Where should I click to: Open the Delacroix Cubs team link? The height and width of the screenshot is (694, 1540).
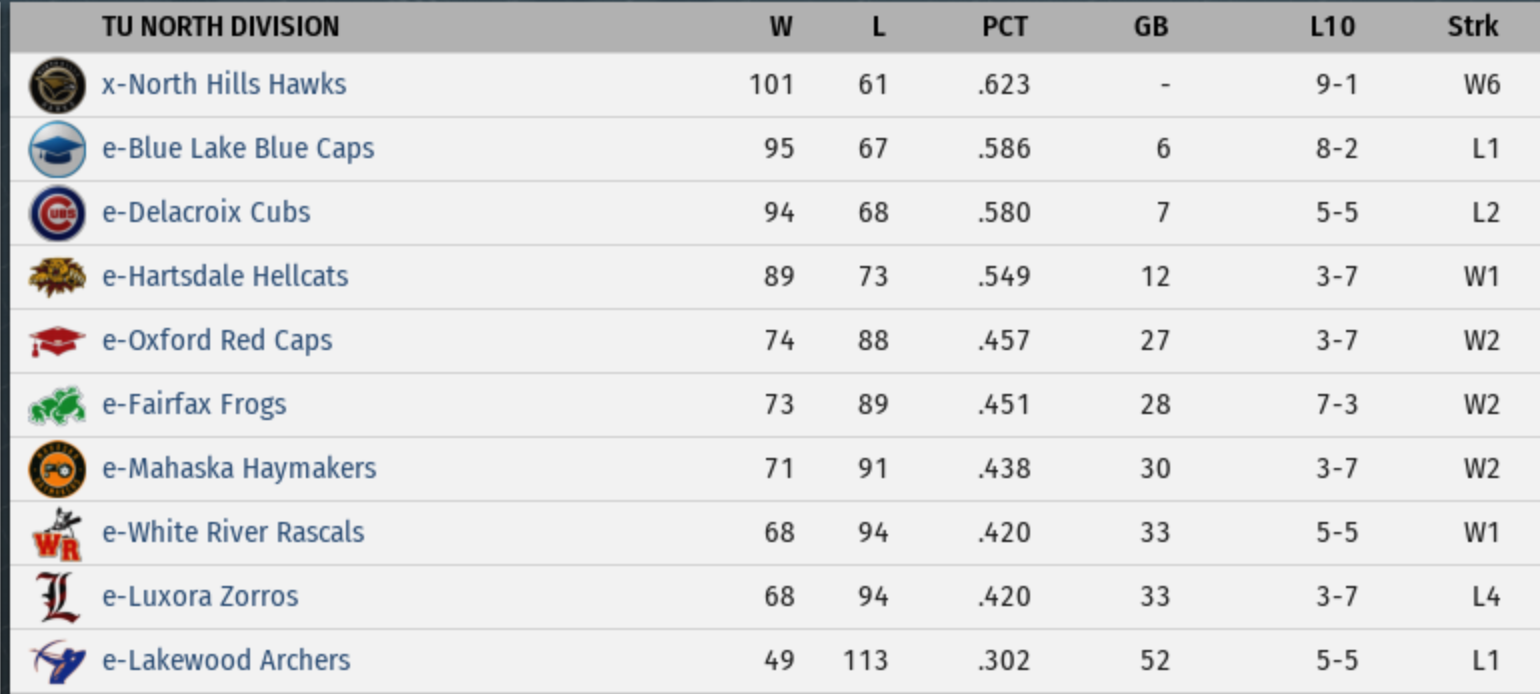[x=206, y=212]
